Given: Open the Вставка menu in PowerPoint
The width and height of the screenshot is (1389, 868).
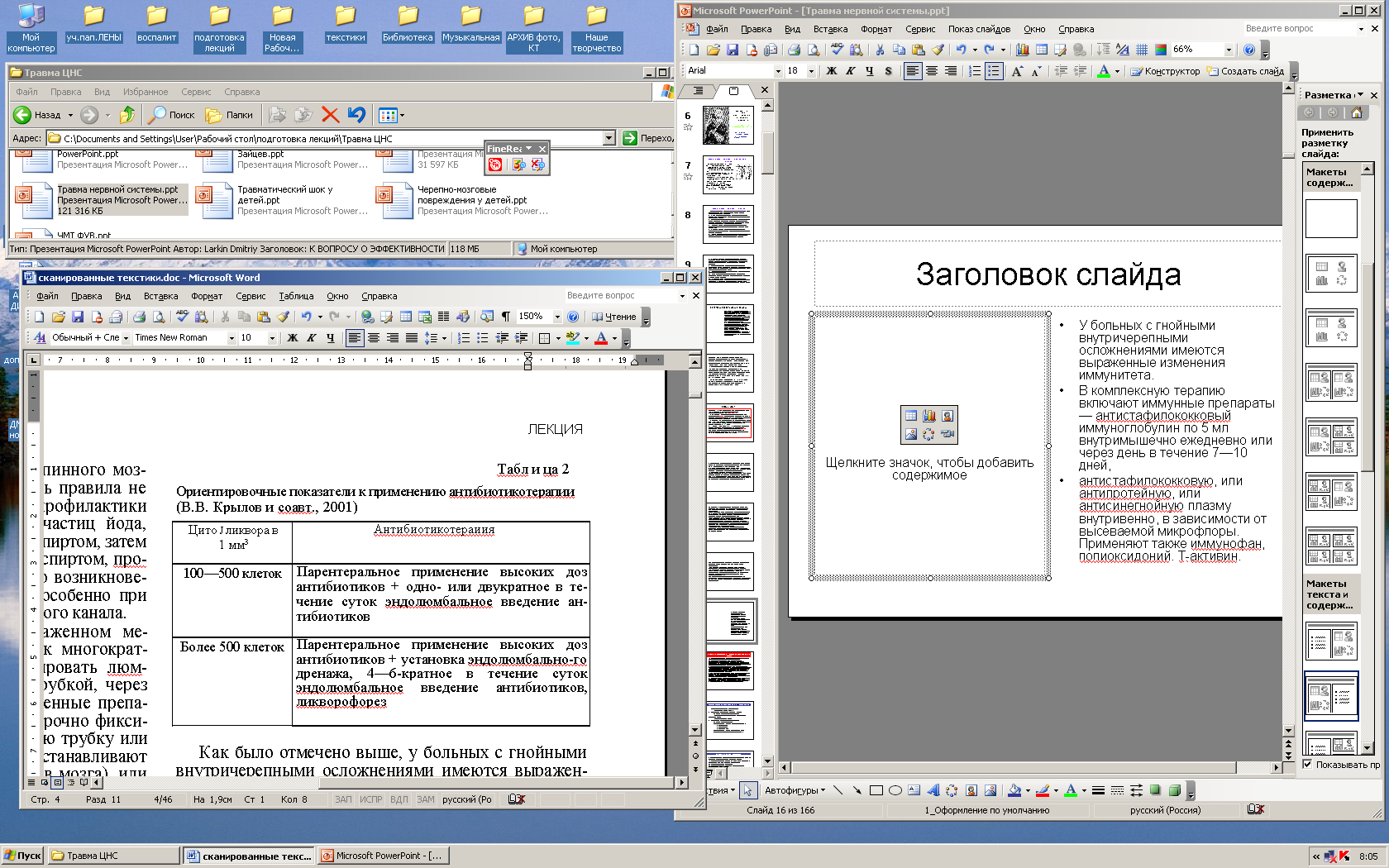Looking at the screenshot, I should (x=830, y=29).
